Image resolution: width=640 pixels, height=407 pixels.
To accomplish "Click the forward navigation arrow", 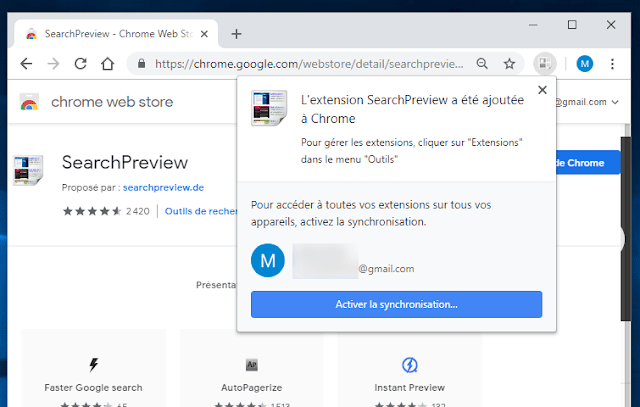I will coord(53,64).
